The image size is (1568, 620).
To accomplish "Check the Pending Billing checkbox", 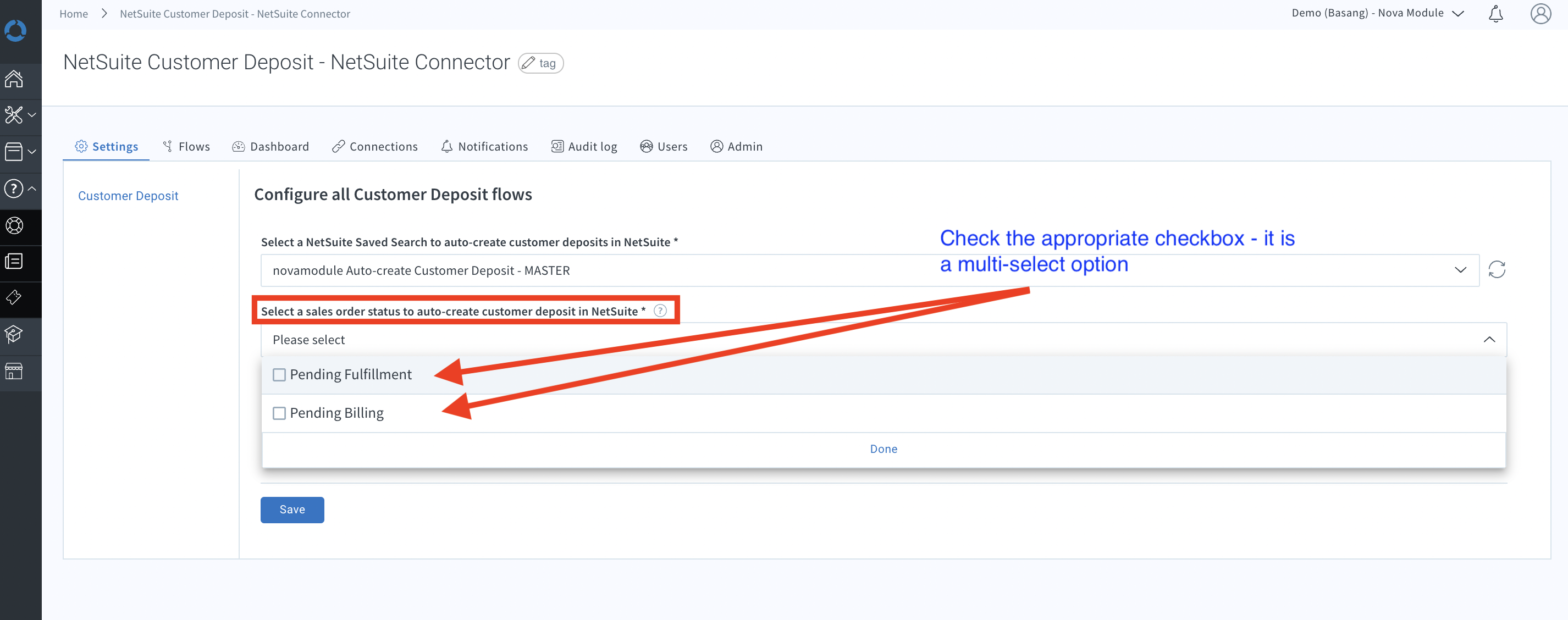I will coord(279,413).
